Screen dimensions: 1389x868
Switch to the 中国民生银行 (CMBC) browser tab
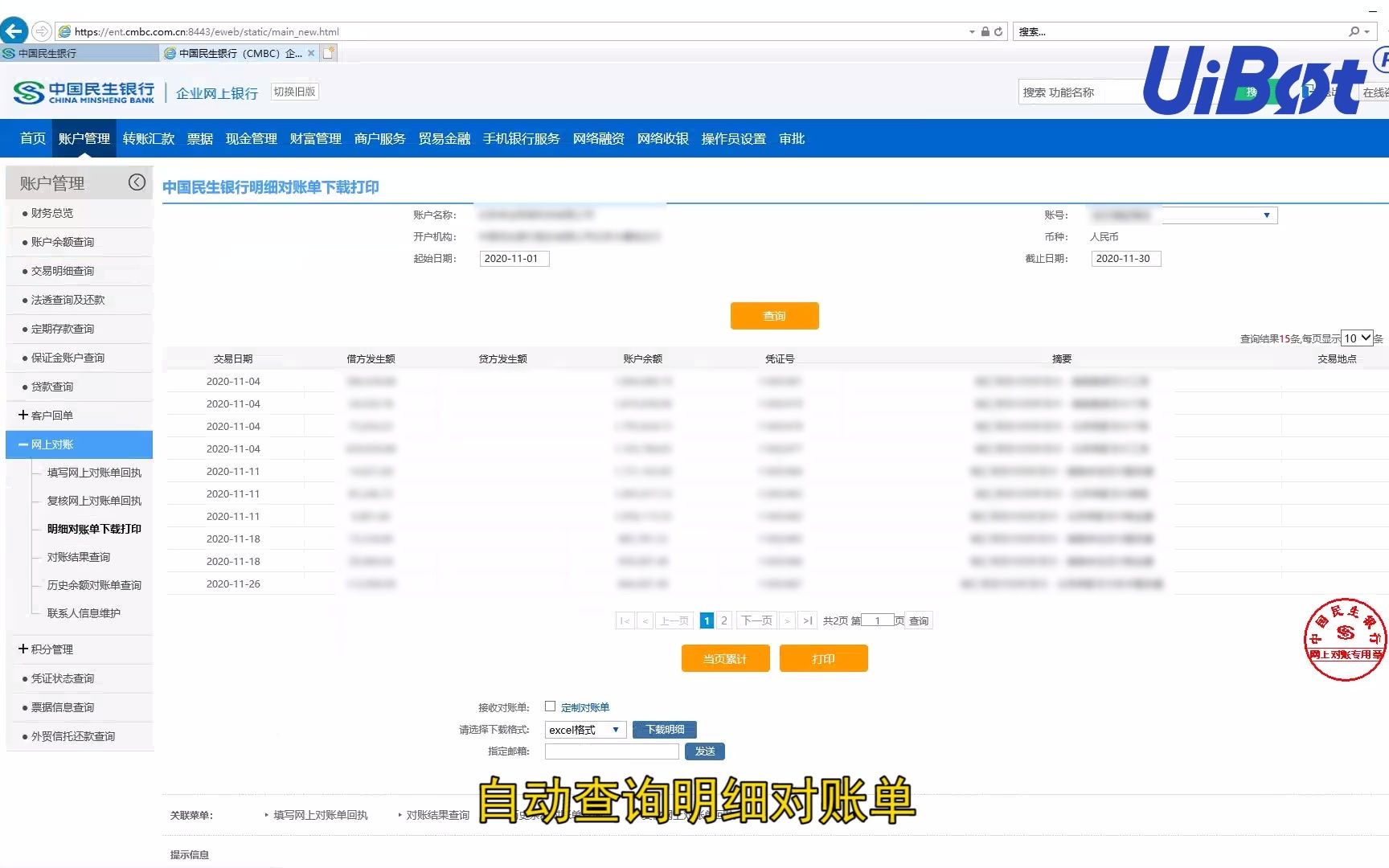tap(233, 52)
